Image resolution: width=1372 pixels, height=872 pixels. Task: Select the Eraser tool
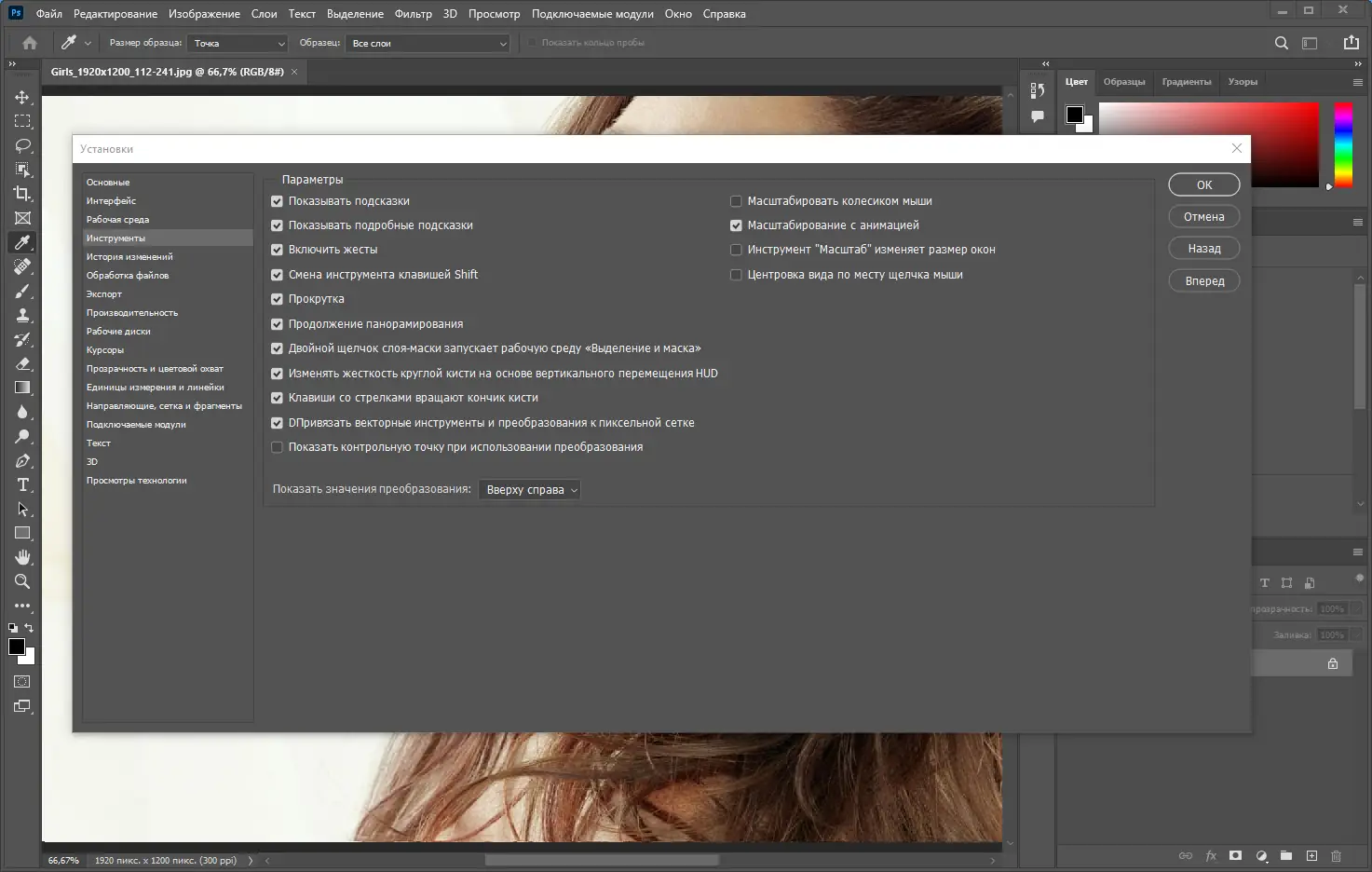click(x=22, y=363)
